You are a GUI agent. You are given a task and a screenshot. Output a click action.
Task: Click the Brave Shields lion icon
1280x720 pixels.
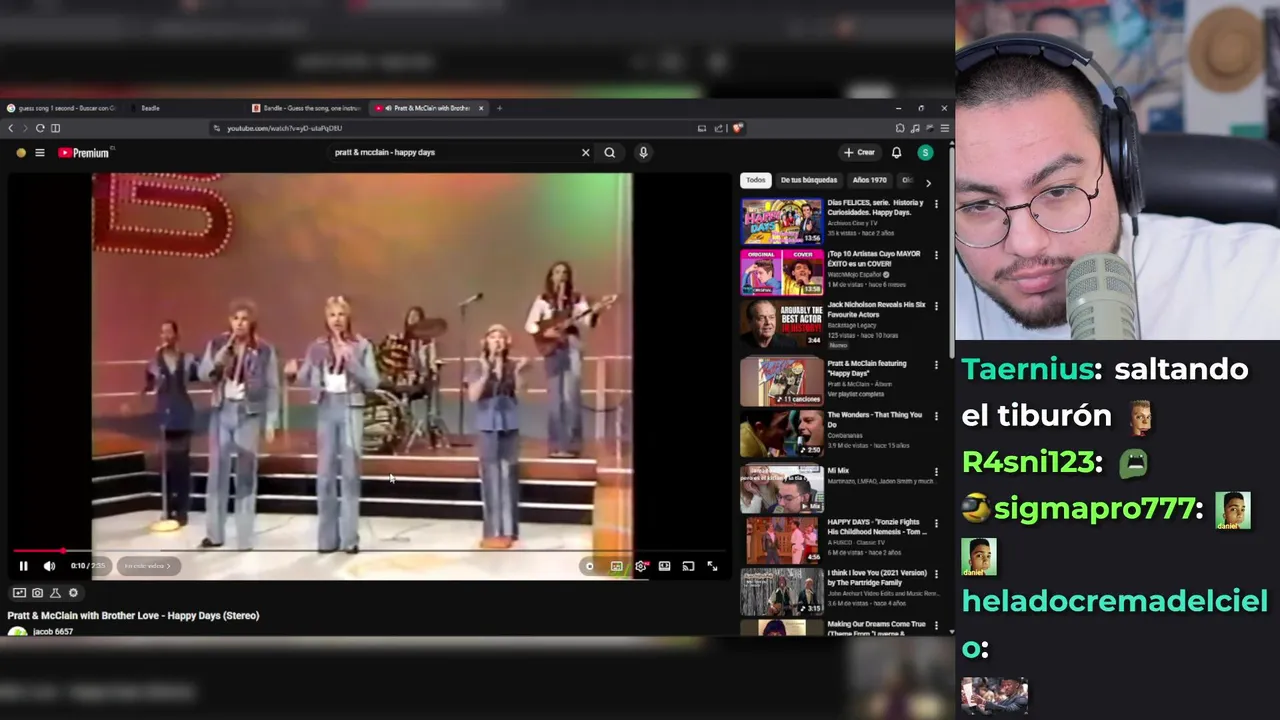click(738, 128)
